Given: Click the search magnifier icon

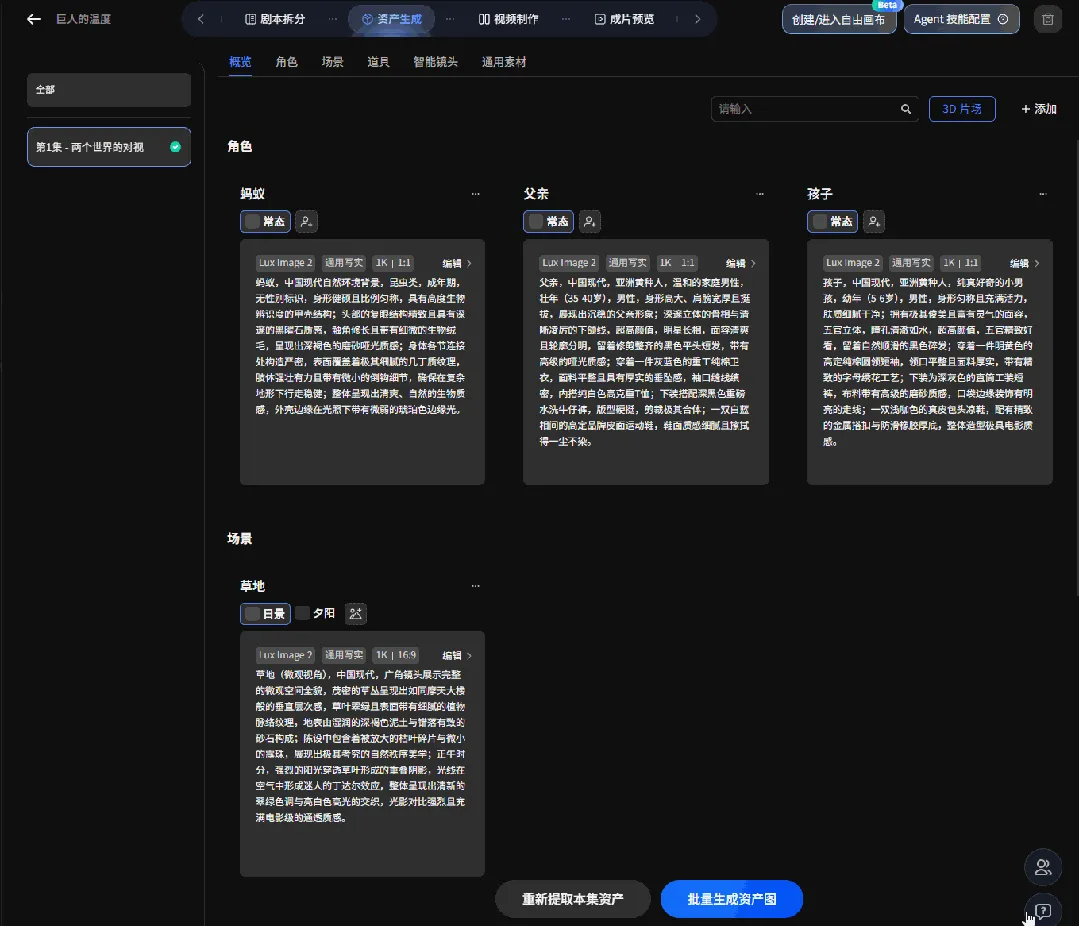Looking at the screenshot, I should click(x=906, y=109).
